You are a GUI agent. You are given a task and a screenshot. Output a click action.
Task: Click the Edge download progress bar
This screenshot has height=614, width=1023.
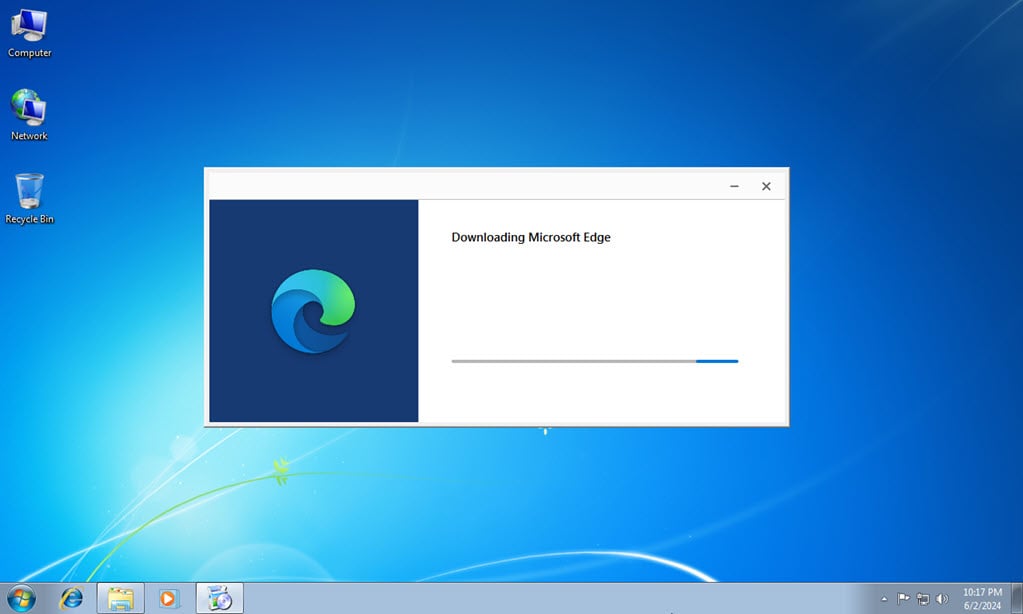pos(595,361)
